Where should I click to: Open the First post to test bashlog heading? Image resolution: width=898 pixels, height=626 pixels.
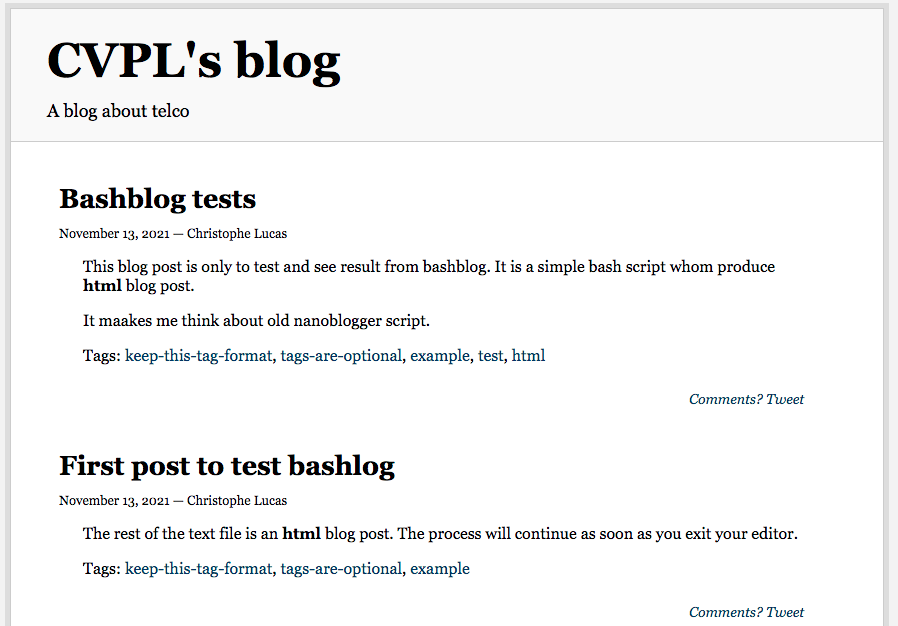point(227,466)
